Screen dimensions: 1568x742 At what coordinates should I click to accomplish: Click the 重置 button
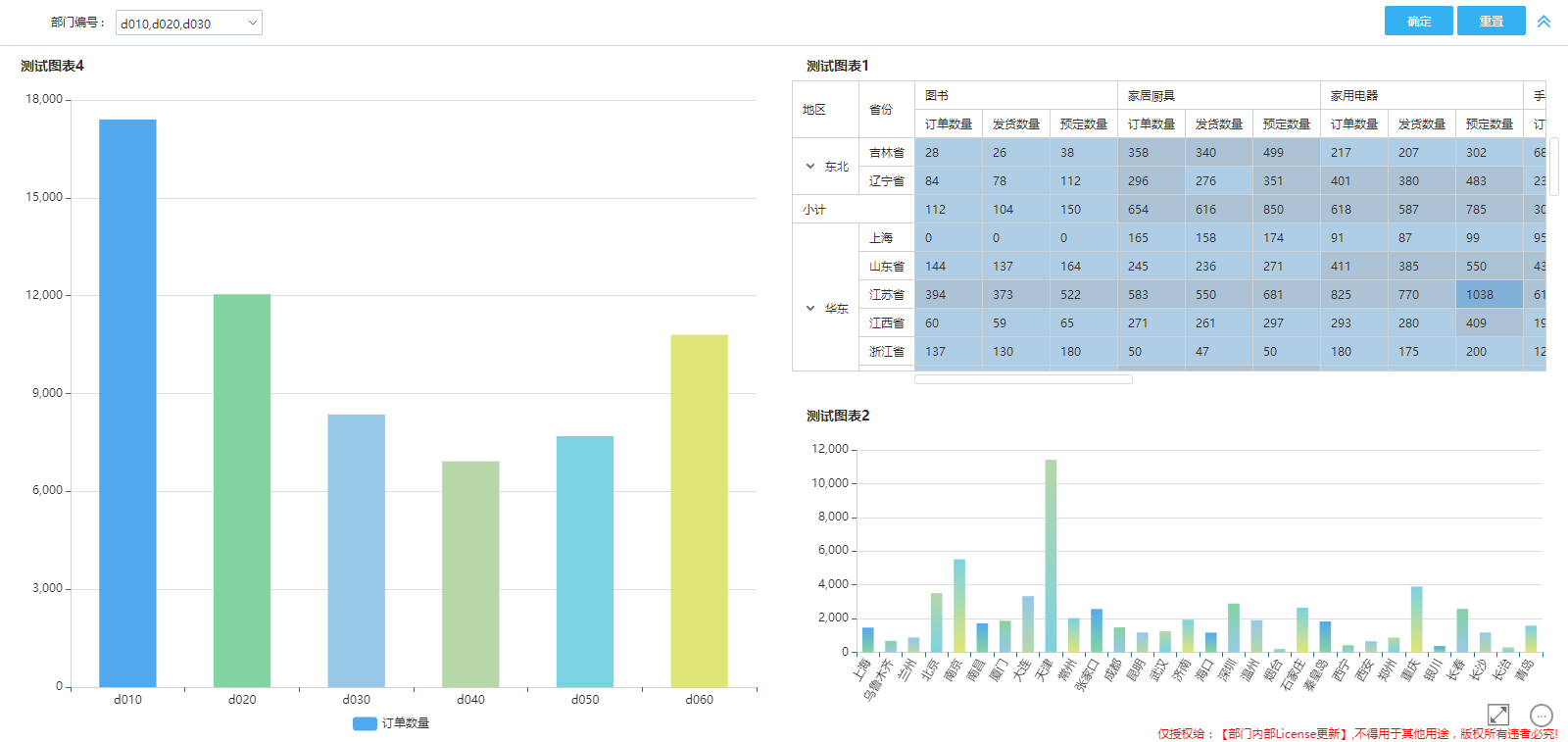1491,22
